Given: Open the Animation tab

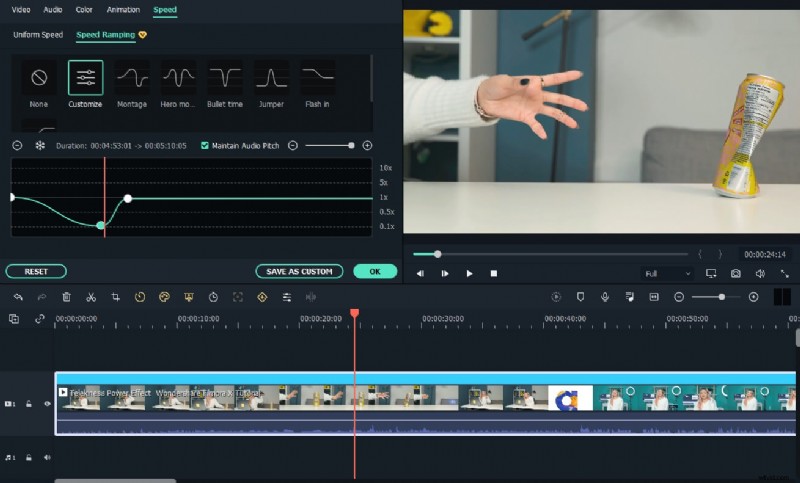Looking at the screenshot, I should [x=123, y=10].
